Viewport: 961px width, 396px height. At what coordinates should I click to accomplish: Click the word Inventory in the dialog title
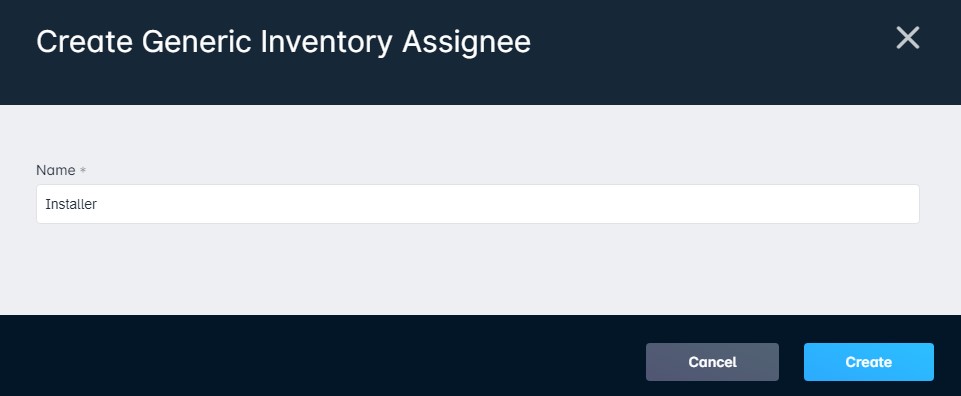pos(326,42)
